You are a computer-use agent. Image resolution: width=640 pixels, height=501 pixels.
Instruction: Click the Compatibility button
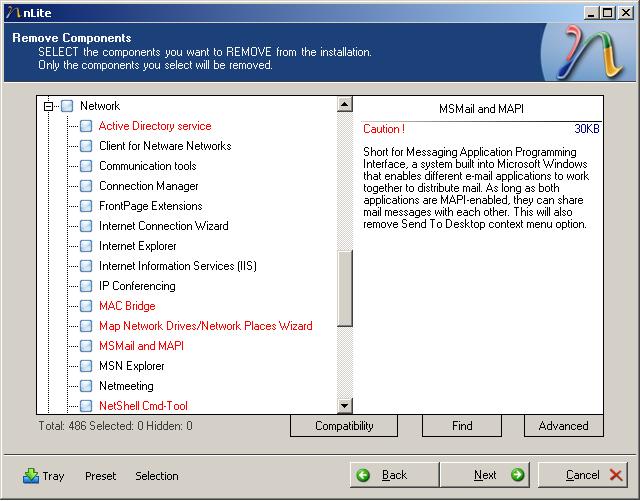tap(344, 426)
